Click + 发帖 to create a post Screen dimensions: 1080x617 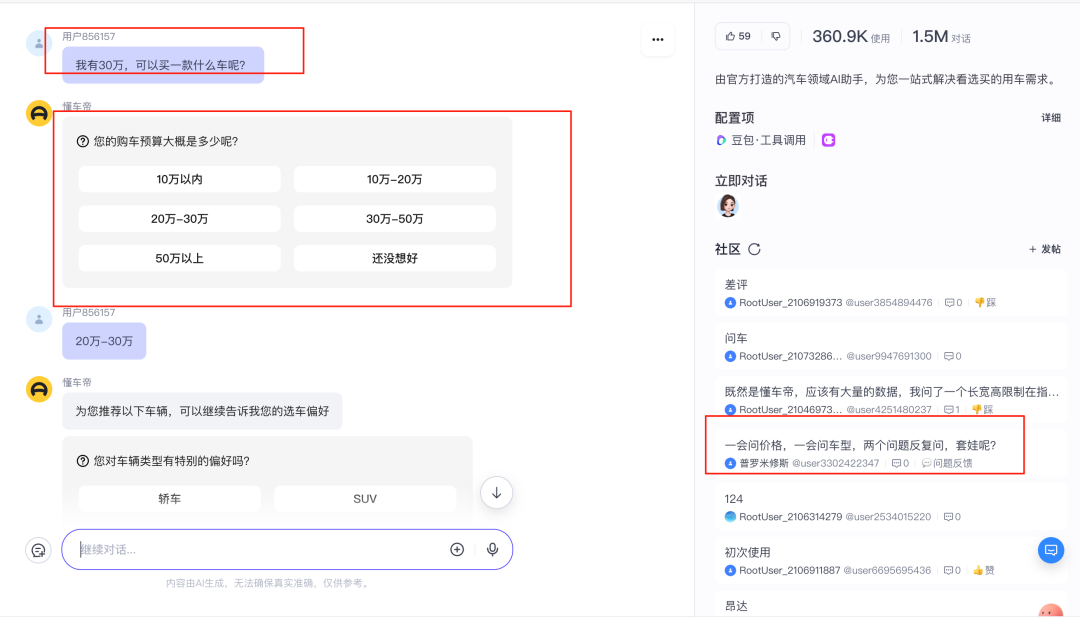[1044, 249]
